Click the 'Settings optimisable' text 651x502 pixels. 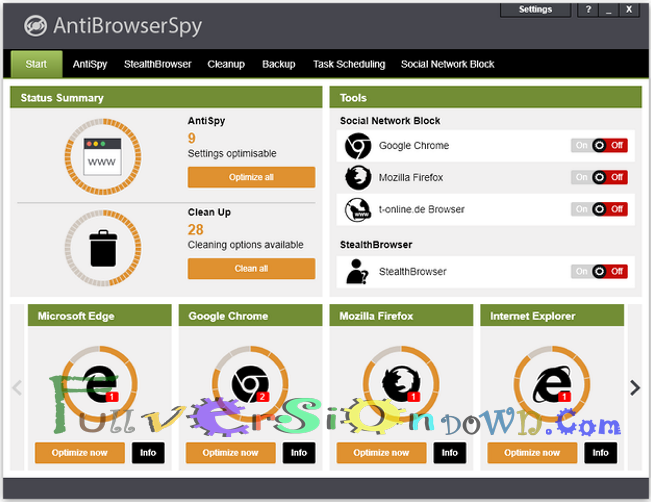tap(232, 154)
